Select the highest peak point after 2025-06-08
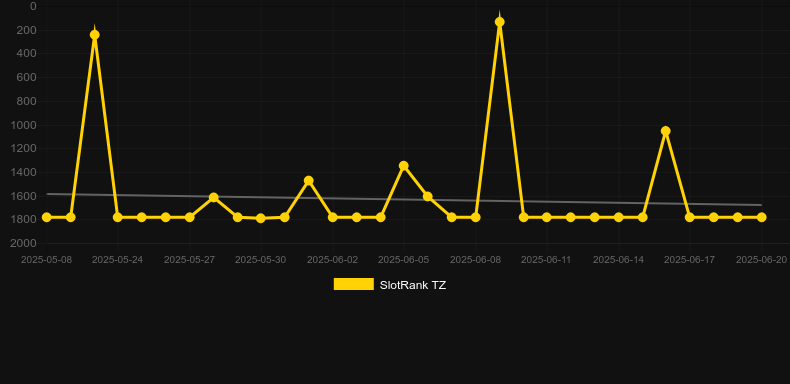The width and height of the screenshot is (790, 384). [x=500, y=22]
